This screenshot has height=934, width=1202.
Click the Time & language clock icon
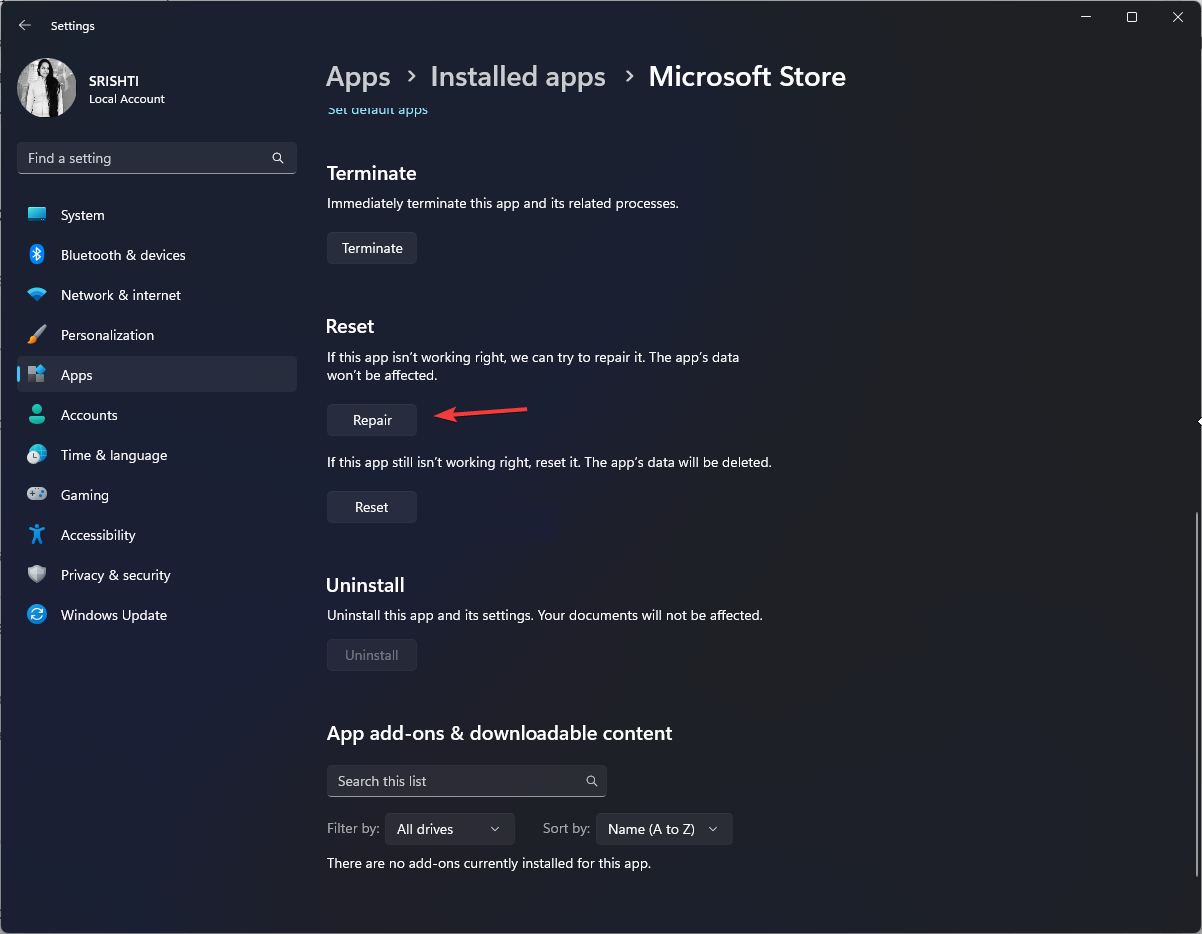[x=37, y=455]
